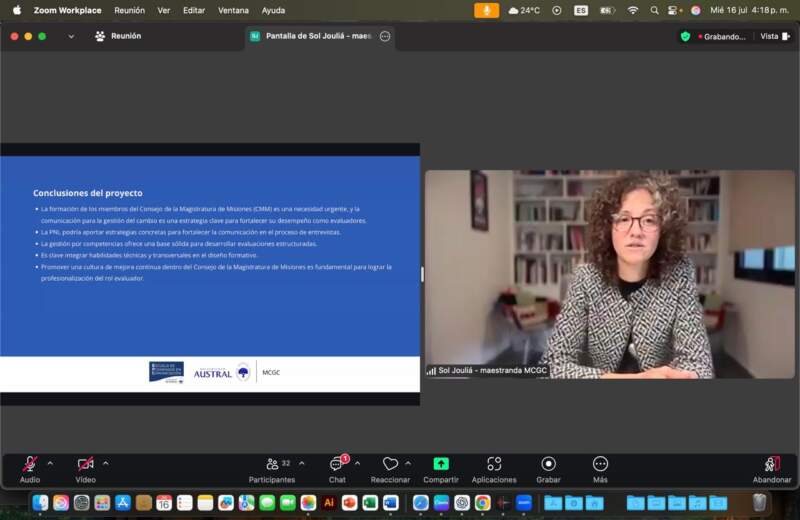Open Excel from the Dock
The width and height of the screenshot is (800, 520).
click(370, 503)
